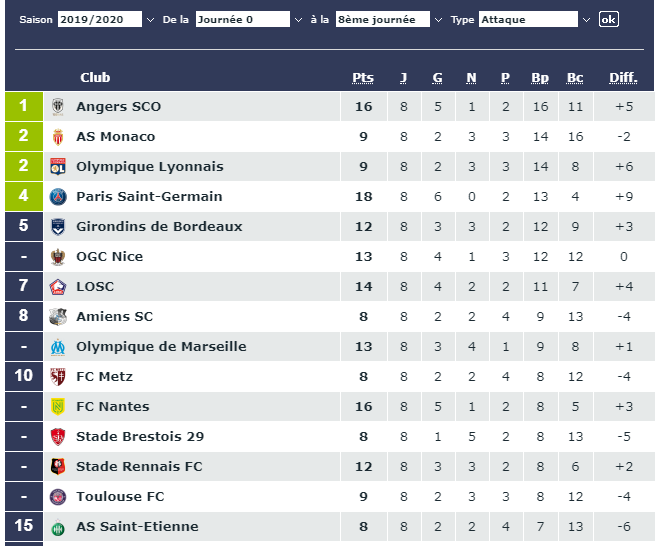This screenshot has width=661, height=546.
Task: Click the Olympique Lyonnais crest icon
Action: (58, 167)
